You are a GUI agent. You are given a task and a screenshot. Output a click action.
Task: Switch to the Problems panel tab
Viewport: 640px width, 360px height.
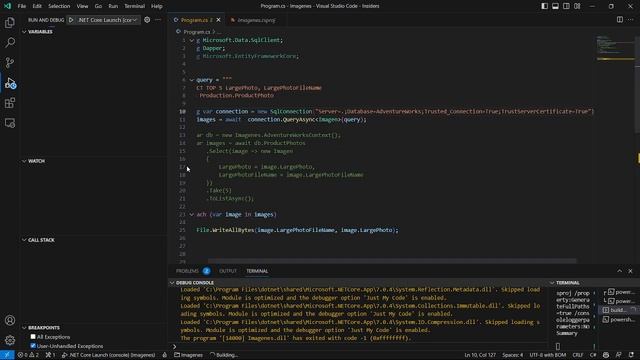(193, 271)
